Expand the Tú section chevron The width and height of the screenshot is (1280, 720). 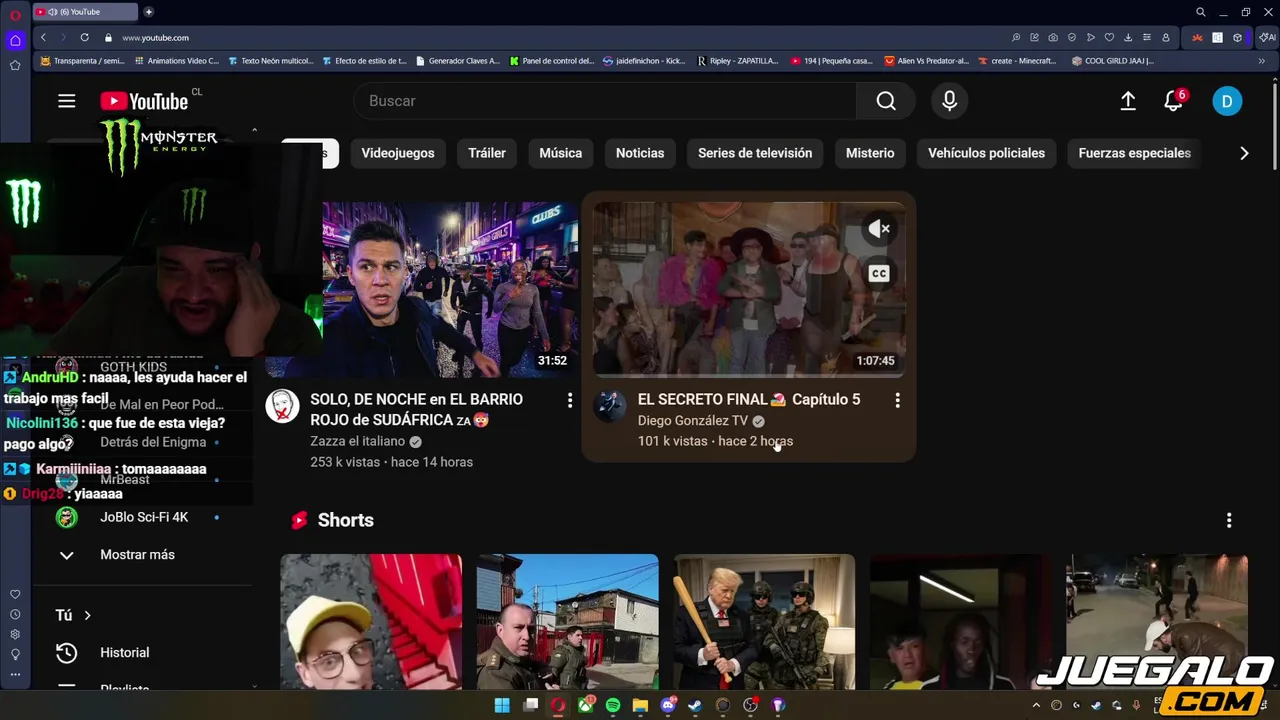[x=87, y=615]
